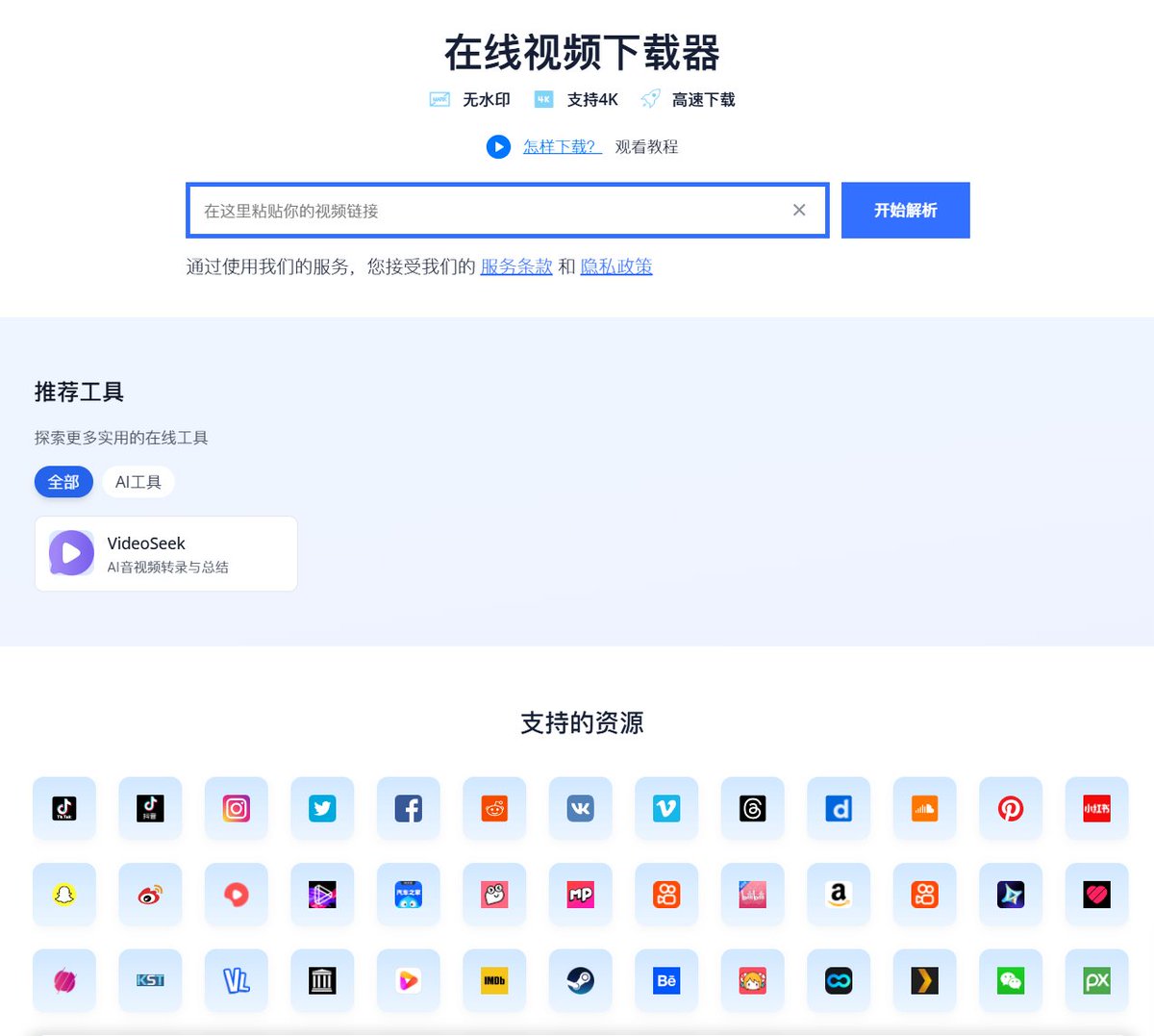The width and height of the screenshot is (1154, 1036).
Task: Pick the pink leaf icon
Action: click(64, 980)
